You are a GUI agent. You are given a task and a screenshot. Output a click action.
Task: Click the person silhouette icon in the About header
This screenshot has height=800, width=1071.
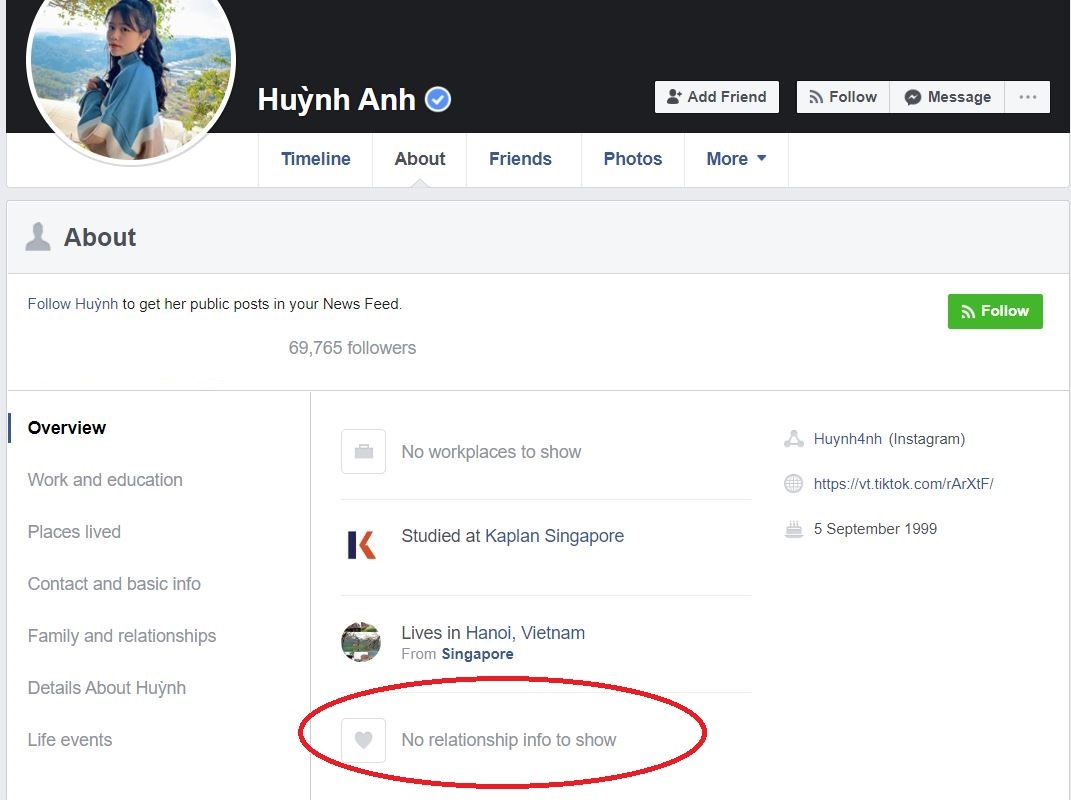click(x=38, y=236)
